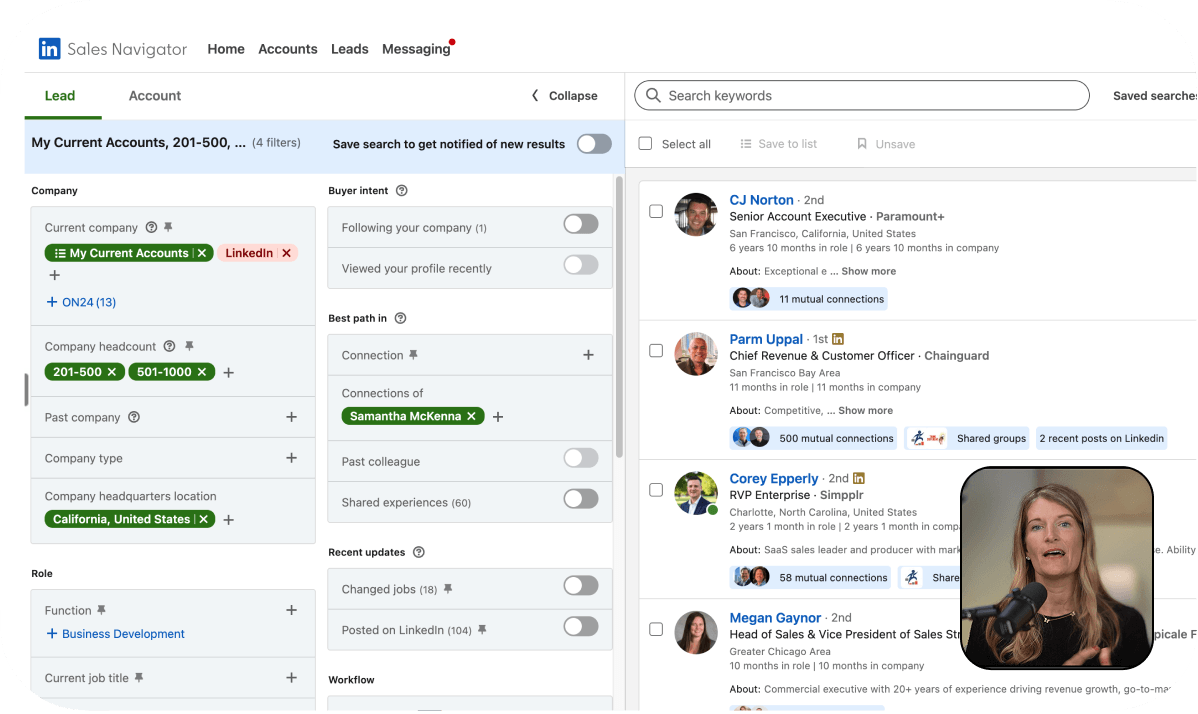Click the Buyer intent help icon

(402, 190)
